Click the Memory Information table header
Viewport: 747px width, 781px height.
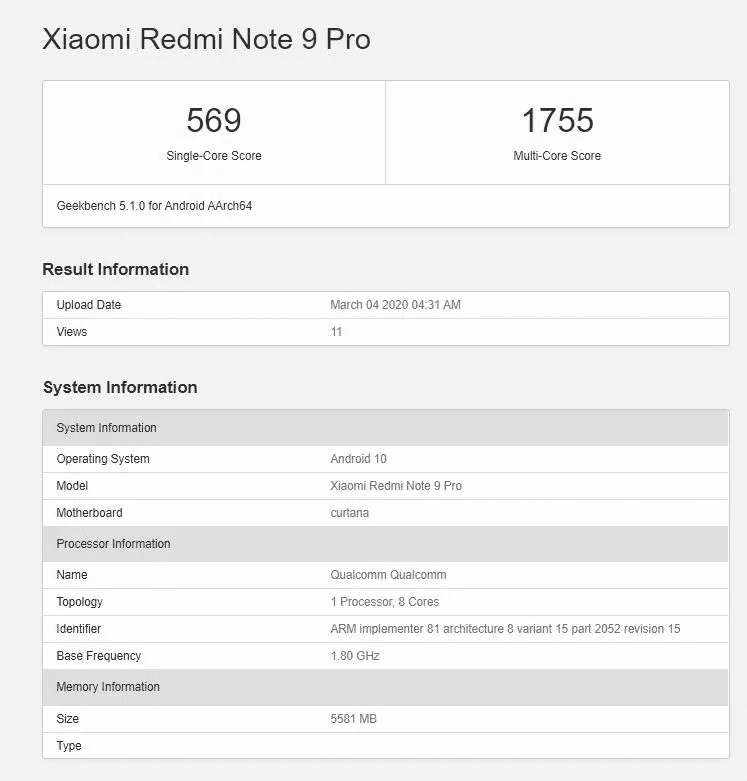click(385, 687)
